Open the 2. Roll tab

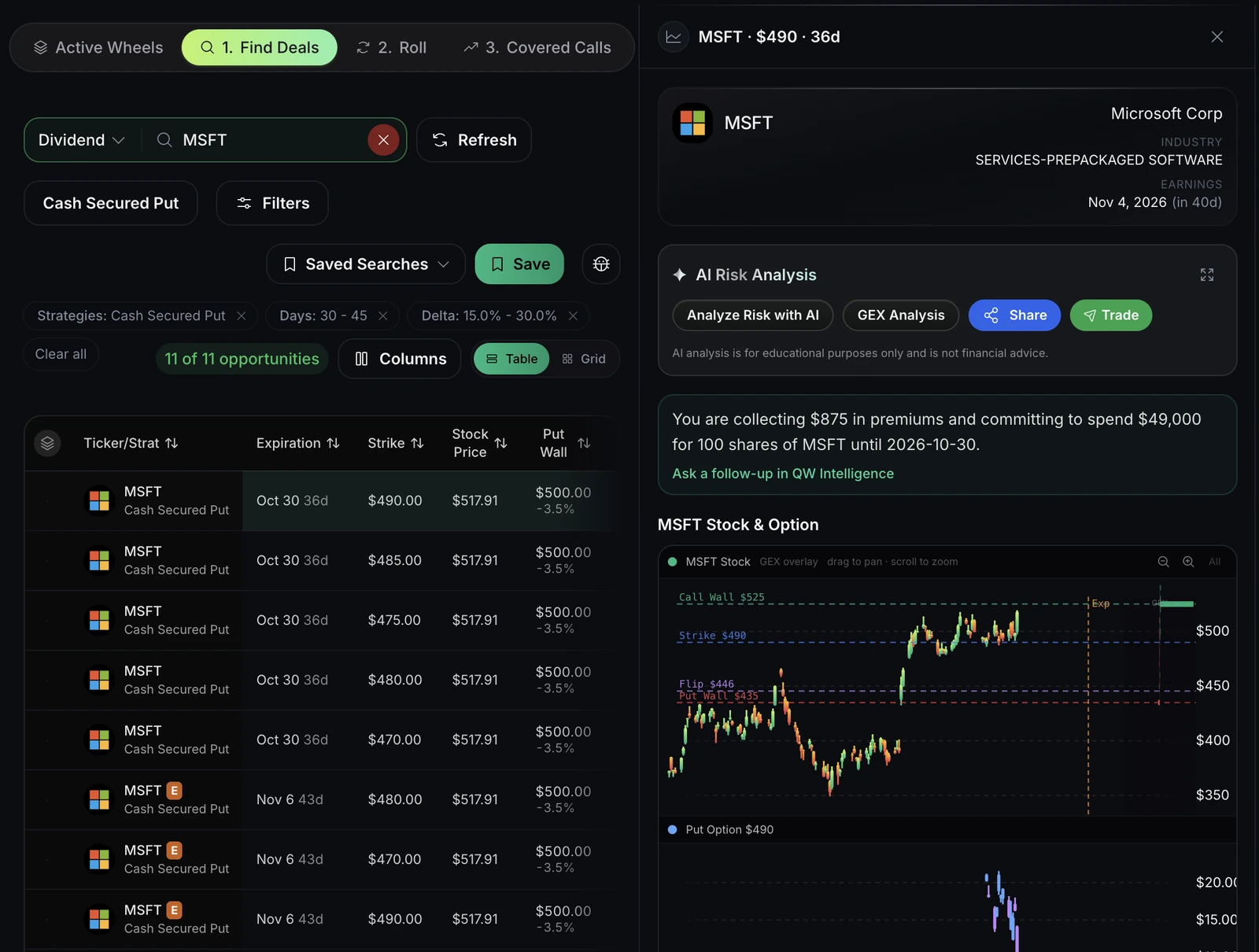coord(391,47)
